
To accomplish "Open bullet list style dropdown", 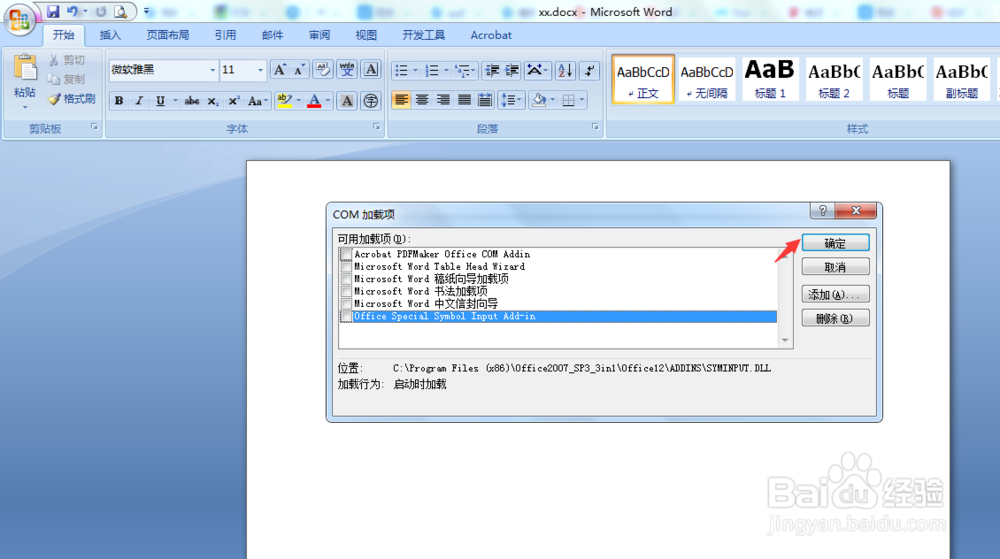I will click(415, 70).
